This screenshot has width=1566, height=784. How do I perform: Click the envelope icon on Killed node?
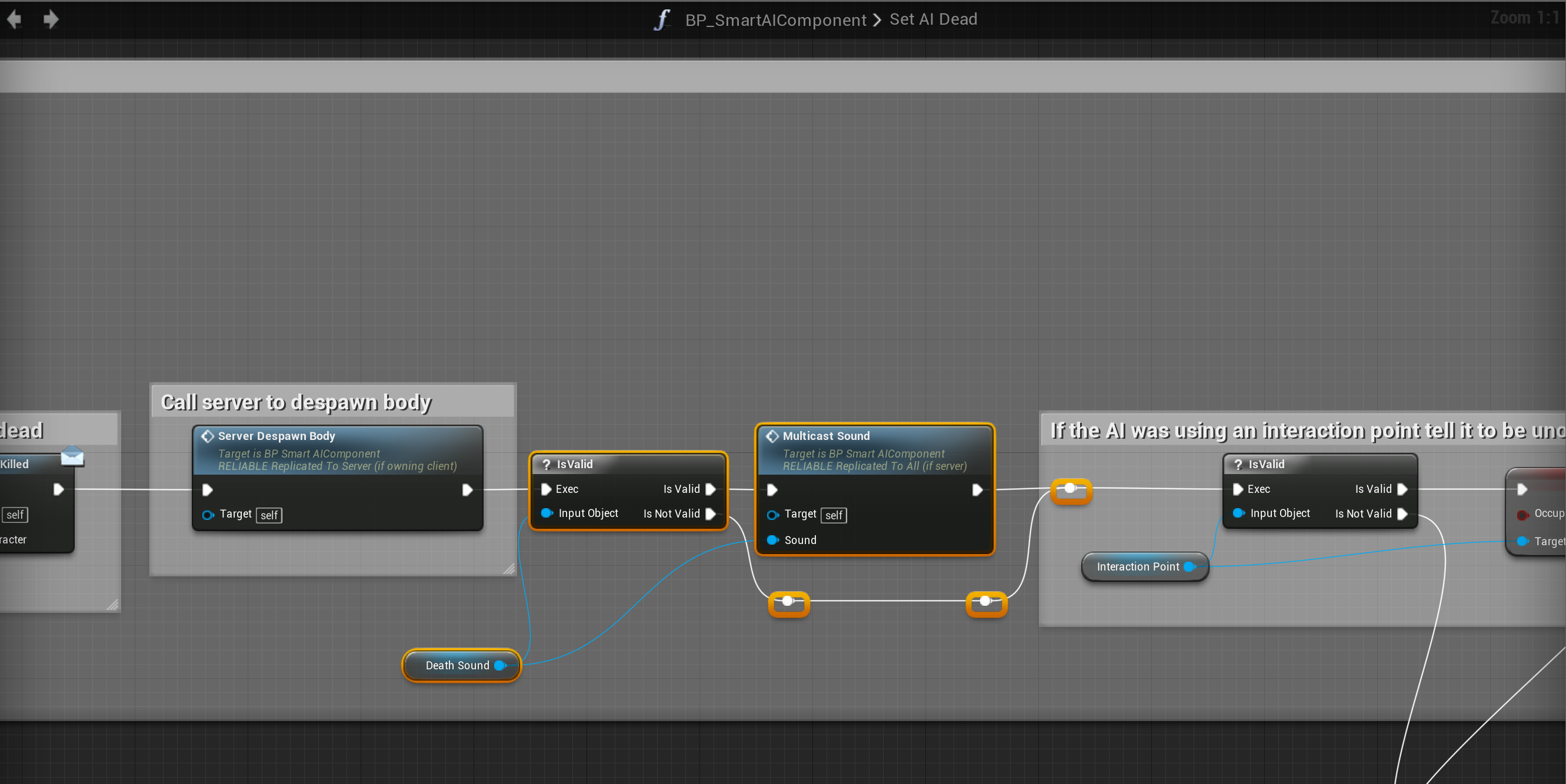click(72, 456)
